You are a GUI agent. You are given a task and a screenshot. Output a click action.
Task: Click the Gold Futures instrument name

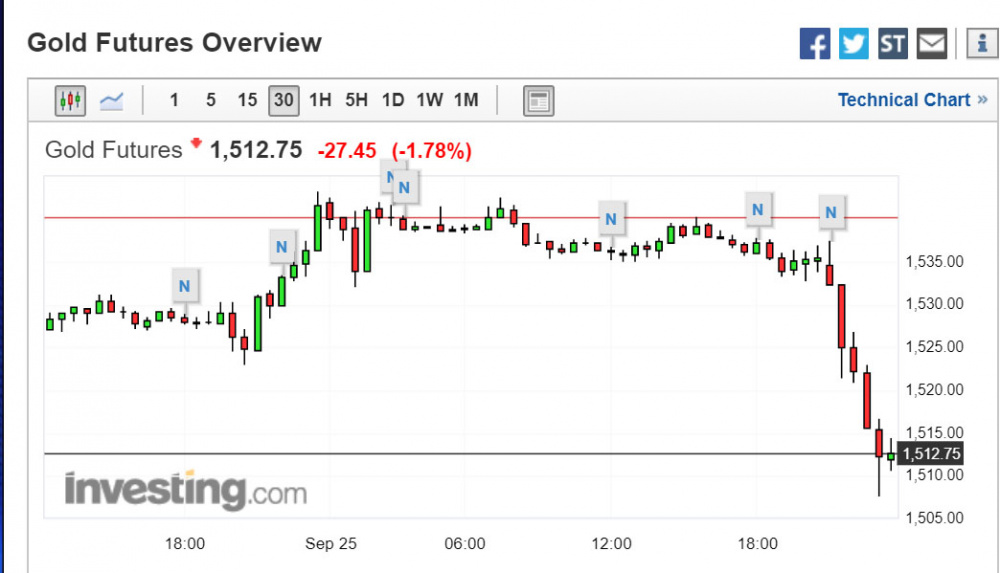click(x=114, y=150)
